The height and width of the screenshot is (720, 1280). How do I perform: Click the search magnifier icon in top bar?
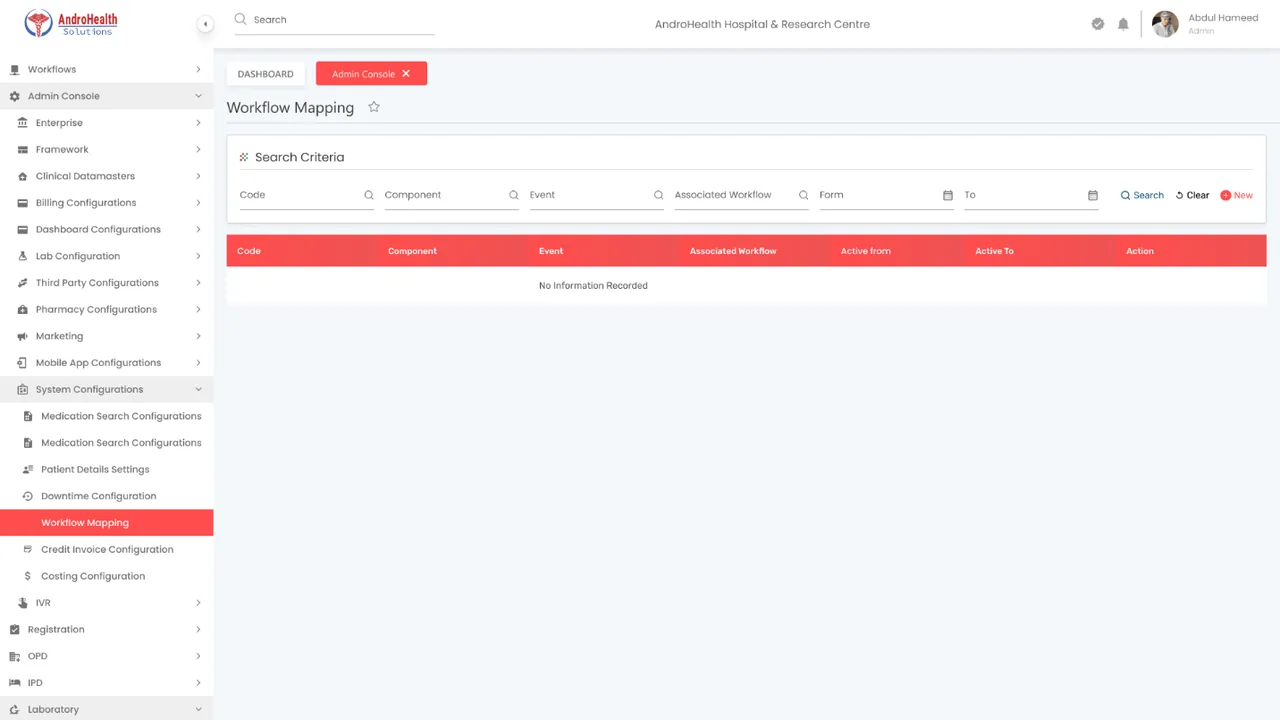point(240,19)
